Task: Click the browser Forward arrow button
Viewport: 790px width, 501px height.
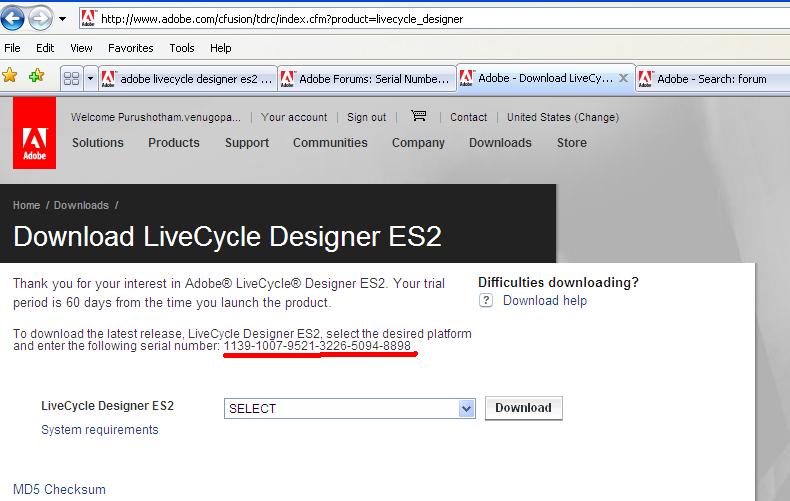Action: tap(40, 19)
